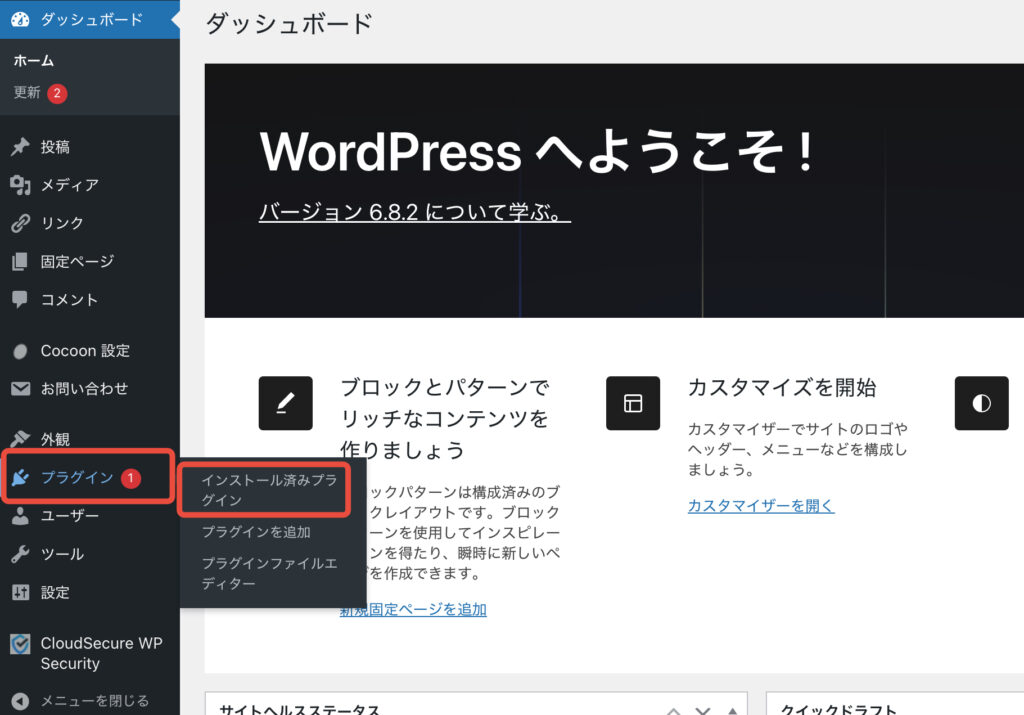The width and height of the screenshot is (1024, 715).
Task: Click the media icon beside メディア
Action: [20, 185]
